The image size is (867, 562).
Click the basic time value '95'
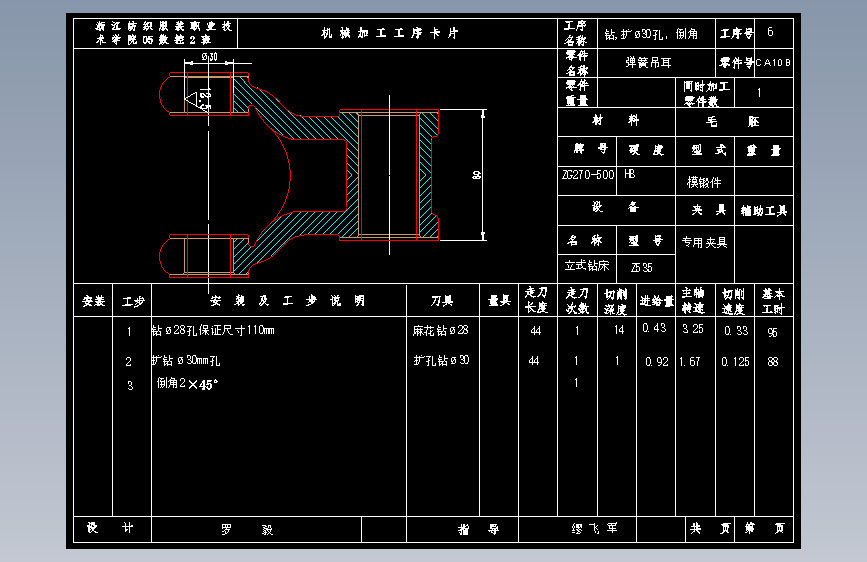pos(772,332)
